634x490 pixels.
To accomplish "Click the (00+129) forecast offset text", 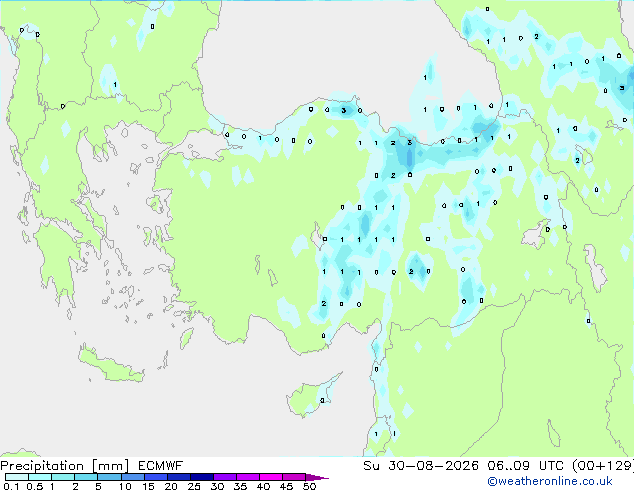I will [602, 466].
